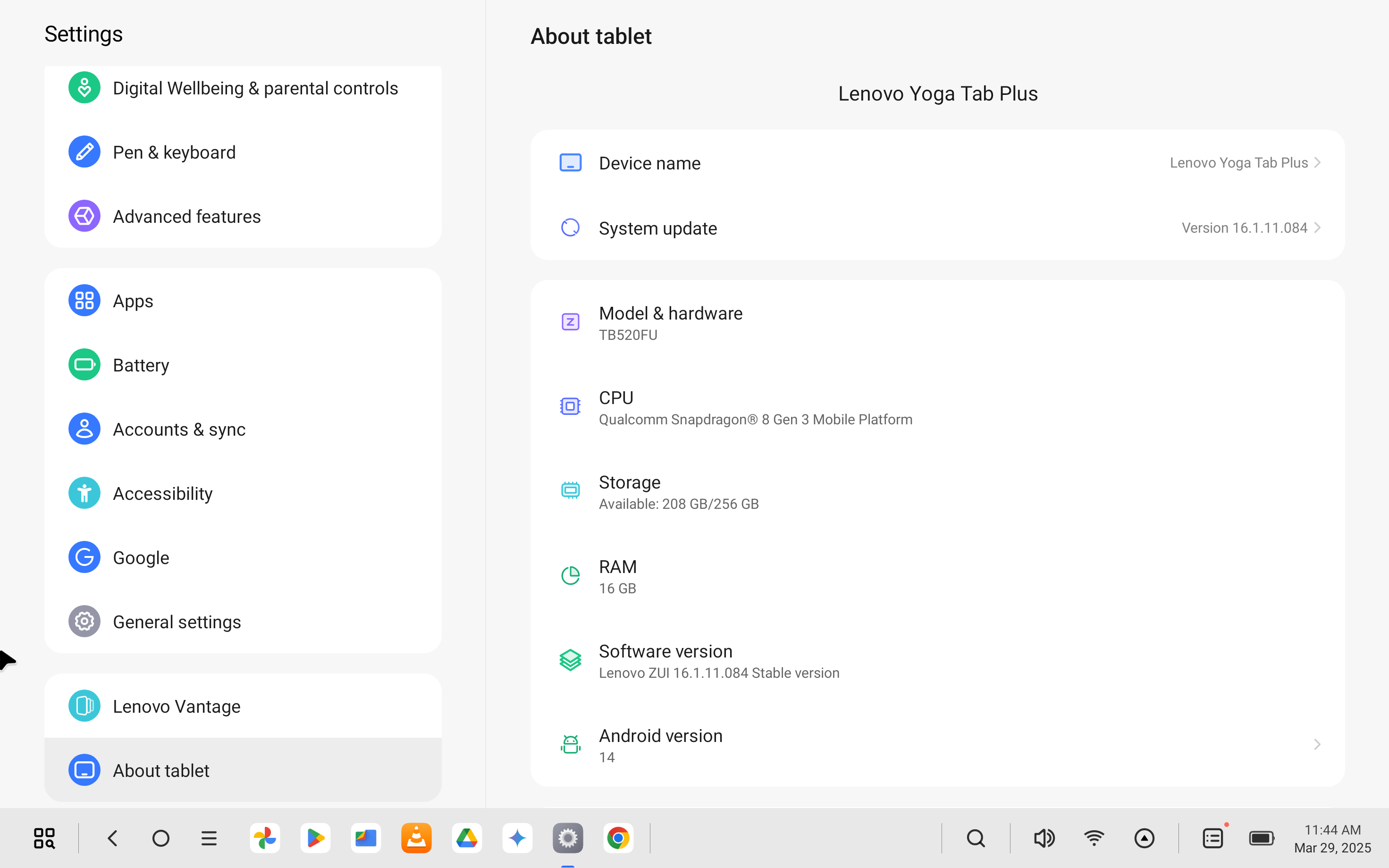Open app drawer search icon in taskbar
This screenshot has height=868, width=1389.
(x=44, y=838)
